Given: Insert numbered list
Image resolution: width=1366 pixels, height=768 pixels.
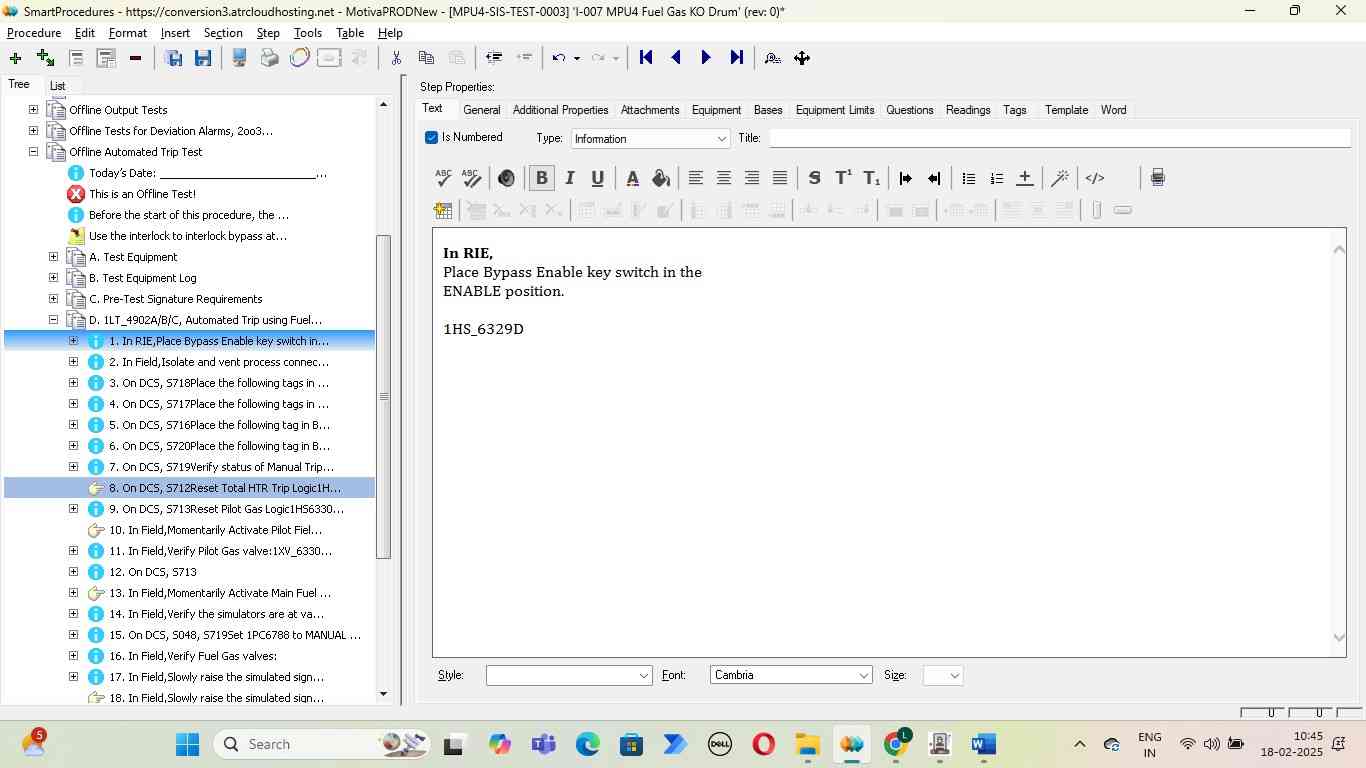Looking at the screenshot, I should 996,178.
